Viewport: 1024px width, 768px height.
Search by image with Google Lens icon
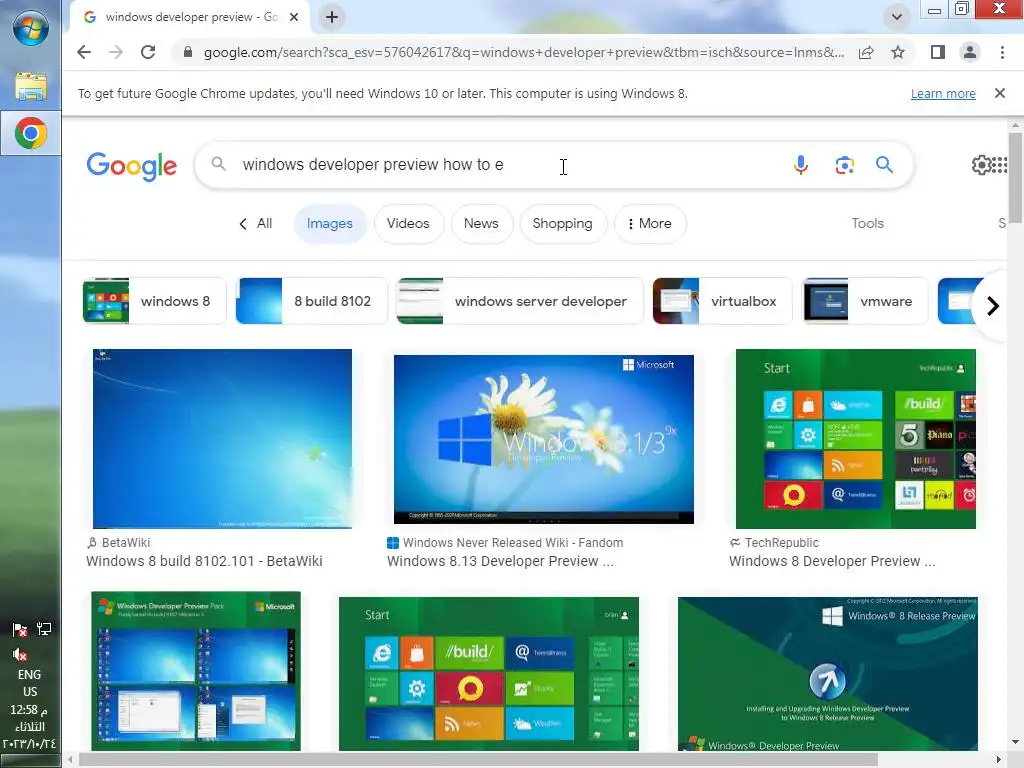[x=844, y=165]
